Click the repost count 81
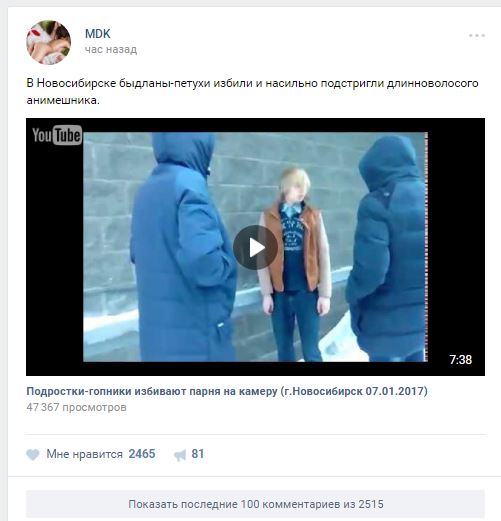This screenshot has width=501, height=521. click(x=198, y=454)
